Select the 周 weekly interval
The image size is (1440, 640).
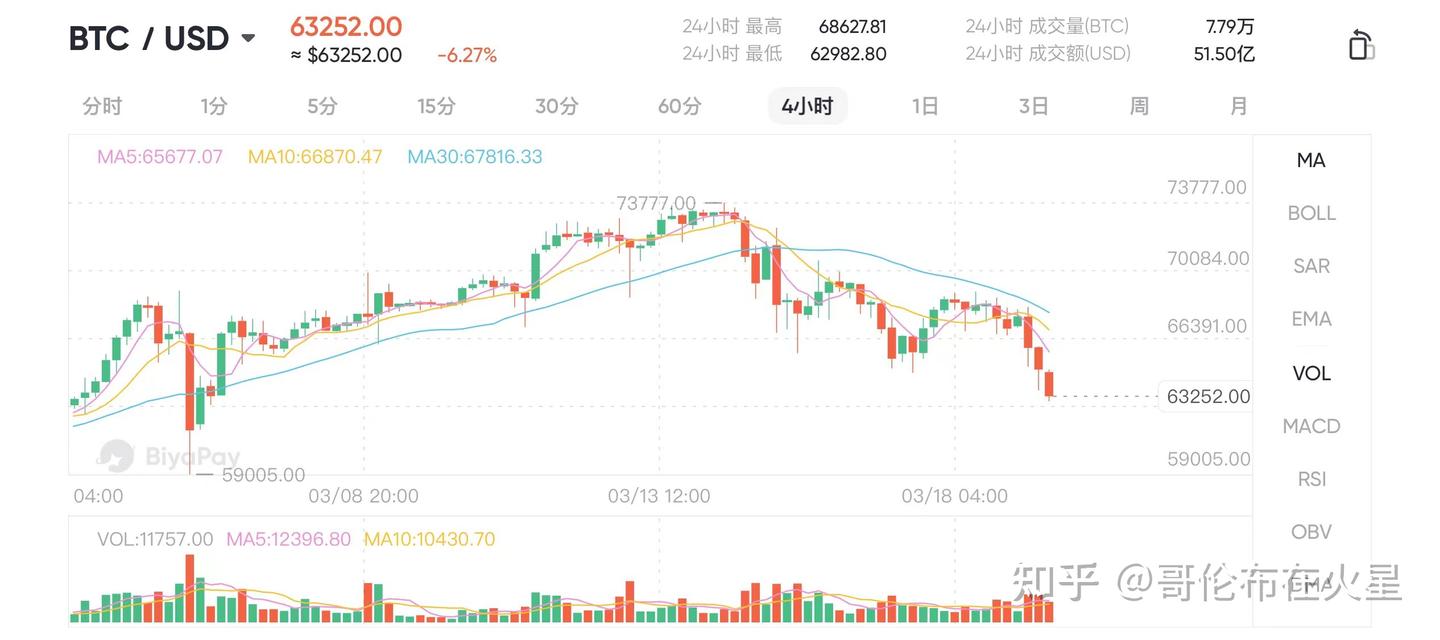tap(1138, 104)
